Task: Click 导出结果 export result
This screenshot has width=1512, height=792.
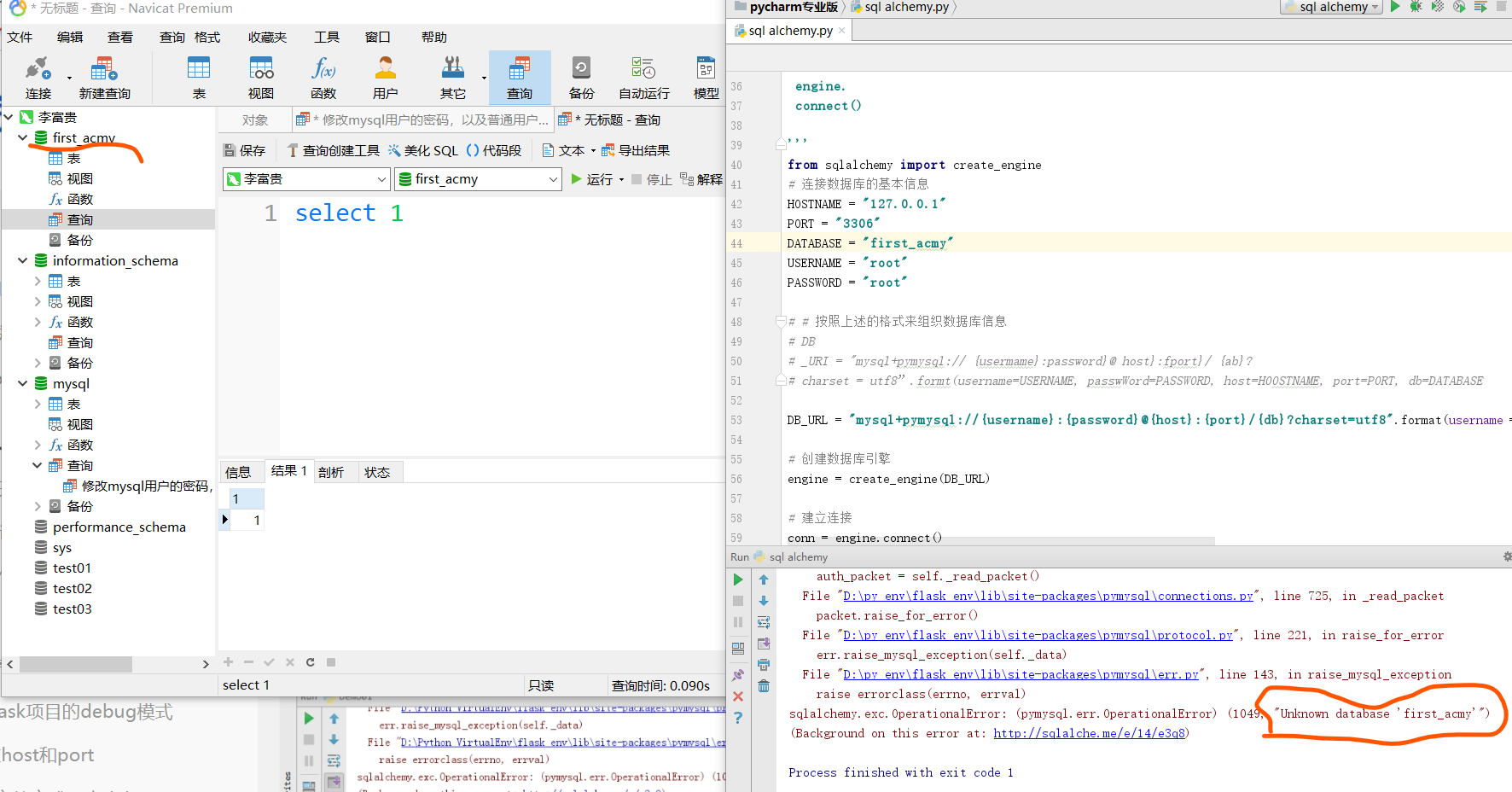Action: (636, 150)
